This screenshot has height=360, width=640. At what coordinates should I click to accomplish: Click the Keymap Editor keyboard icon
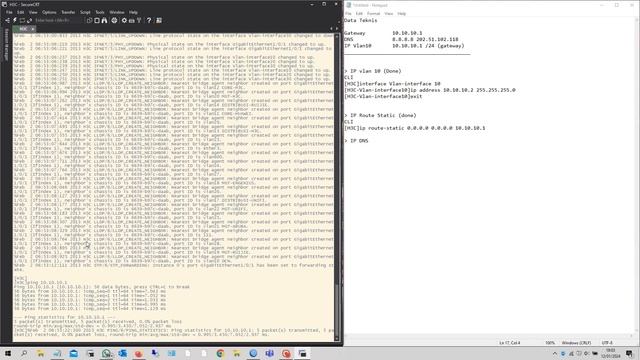pyautogui.click(x=131, y=20)
